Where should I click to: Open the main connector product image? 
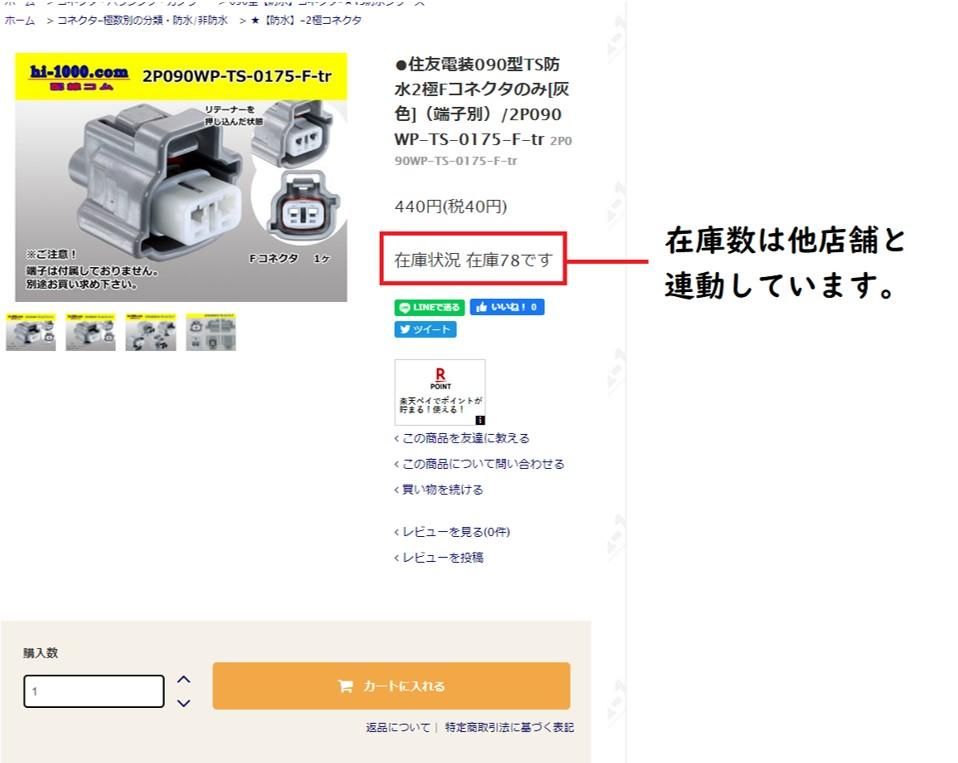pos(181,177)
